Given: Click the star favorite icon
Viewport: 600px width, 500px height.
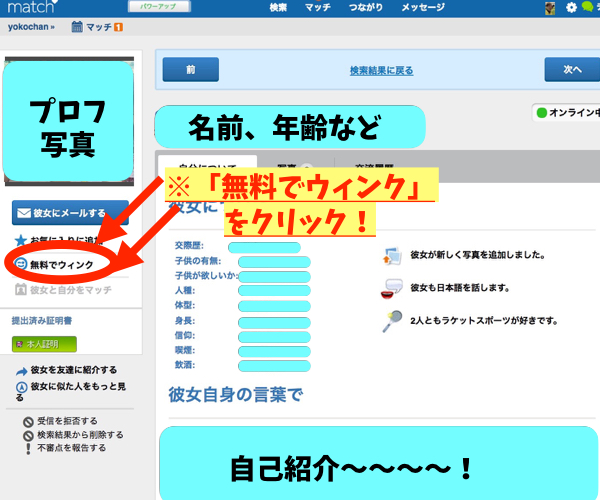Looking at the screenshot, I should click(x=20, y=240).
